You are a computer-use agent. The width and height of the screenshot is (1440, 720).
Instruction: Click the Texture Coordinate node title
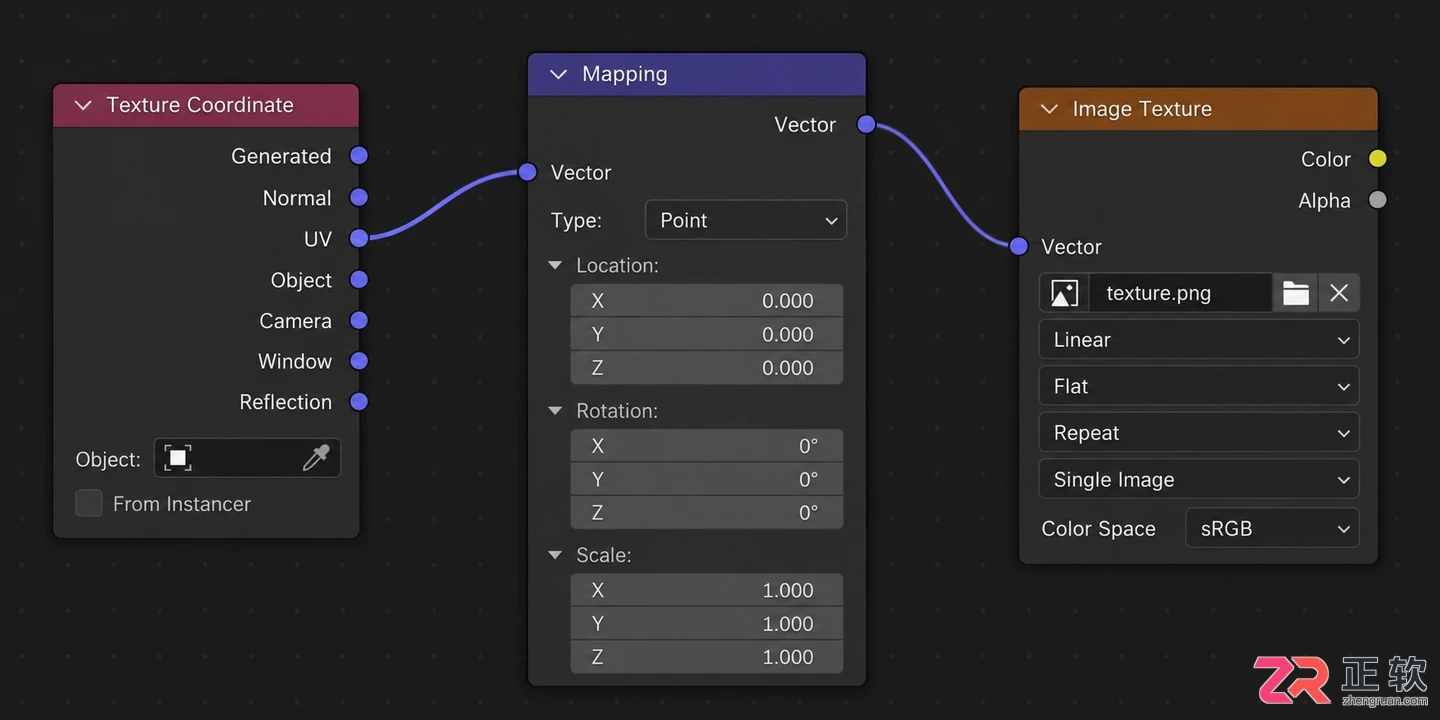click(x=200, y=105)
